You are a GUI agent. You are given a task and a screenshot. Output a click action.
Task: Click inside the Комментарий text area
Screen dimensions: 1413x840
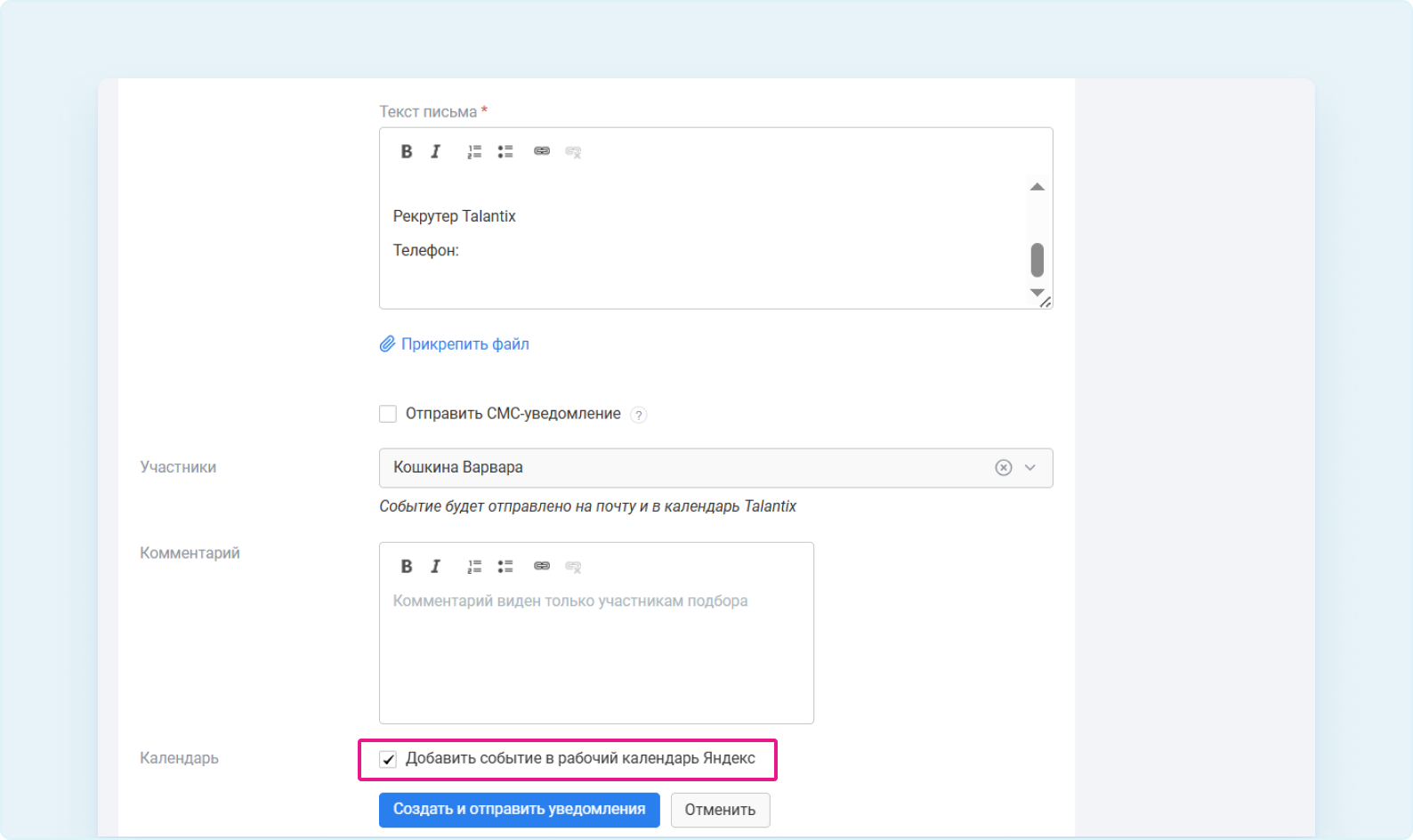596,658
